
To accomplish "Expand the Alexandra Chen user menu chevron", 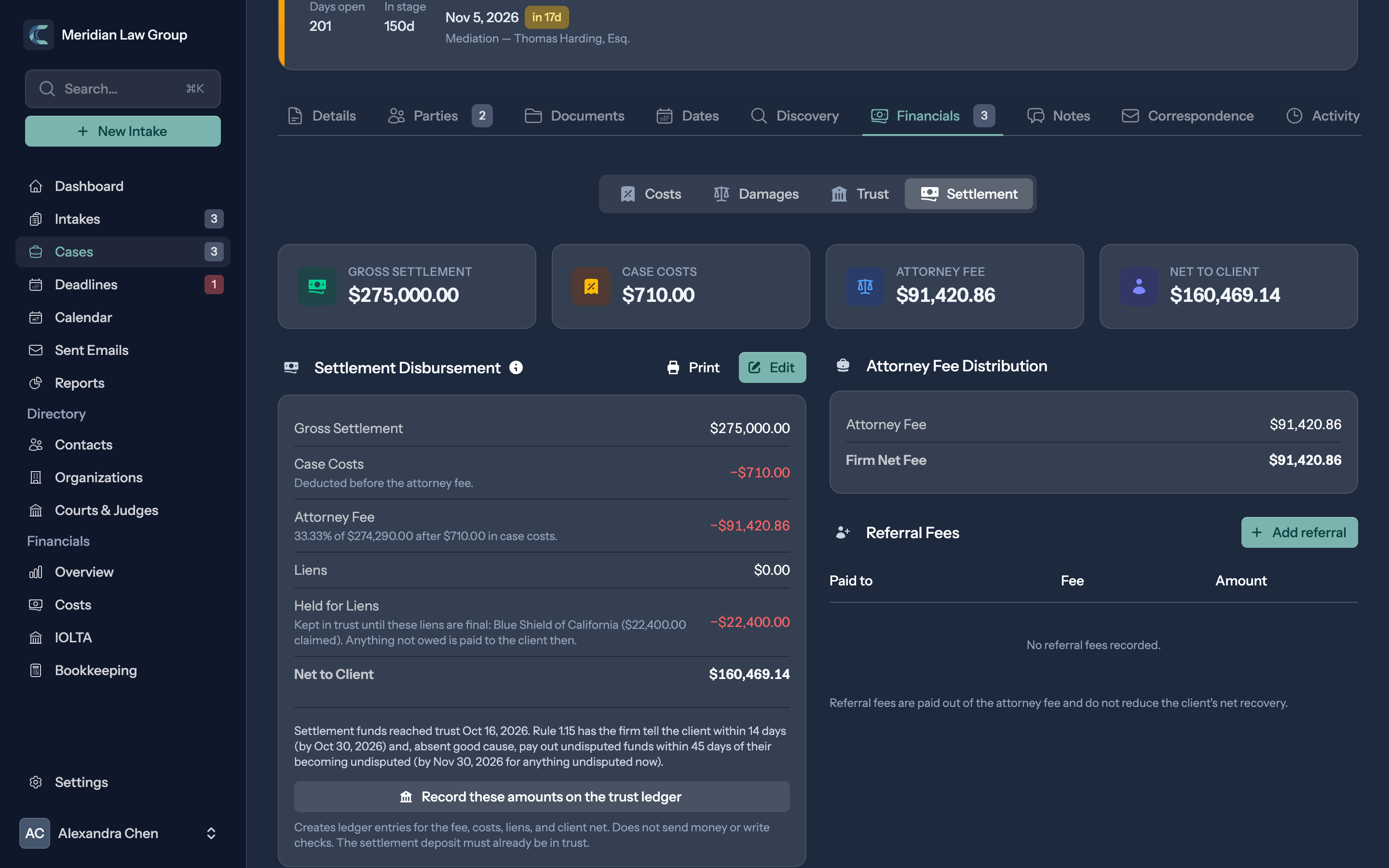I will 211,833.
